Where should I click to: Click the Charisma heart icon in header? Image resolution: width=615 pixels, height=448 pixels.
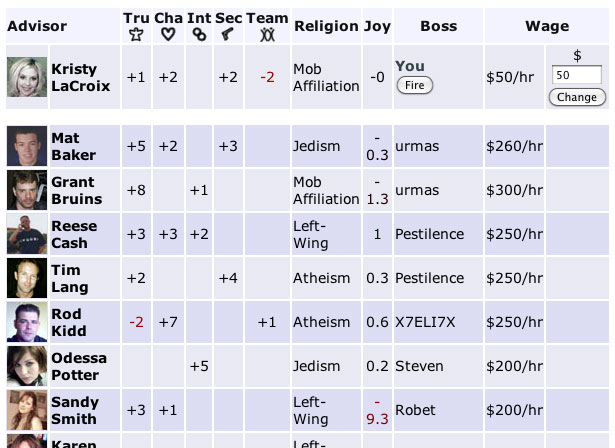(167, 35)
